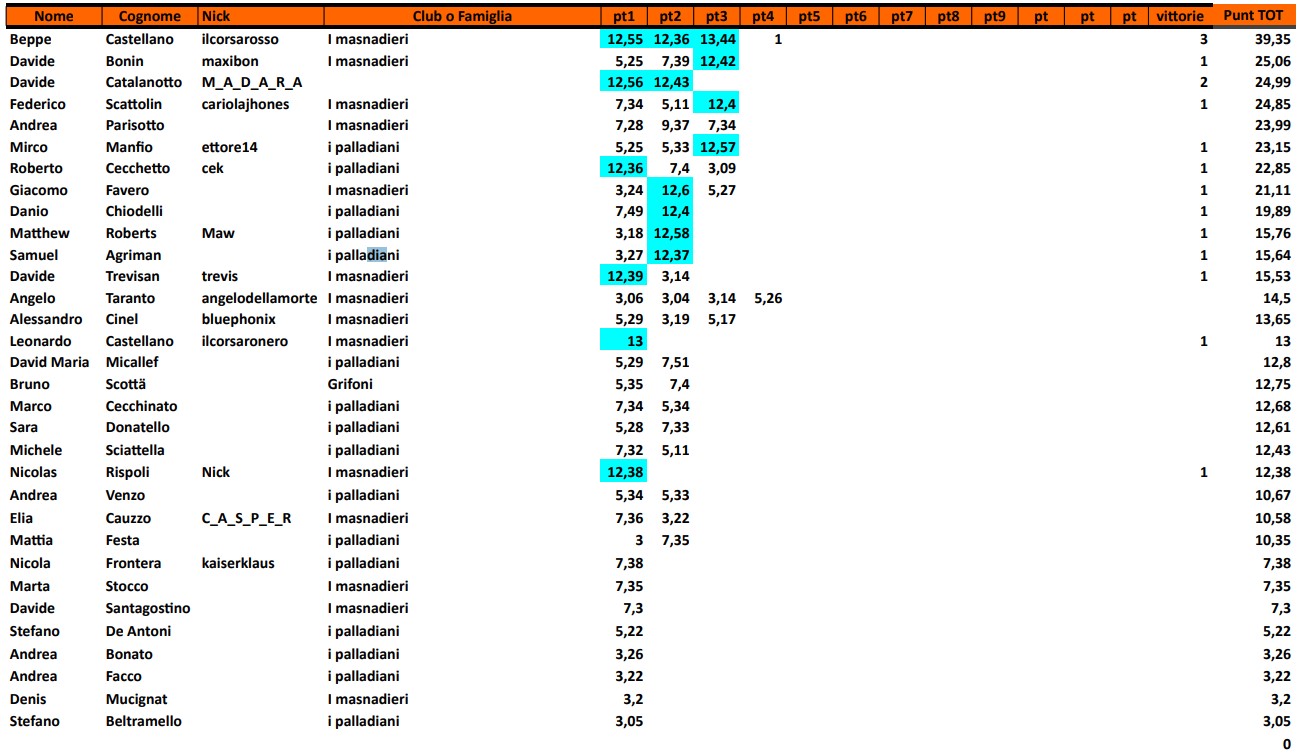Select total score 39,35
The height and width of the screenshot is (755, 1298).
click(1272, 39)
